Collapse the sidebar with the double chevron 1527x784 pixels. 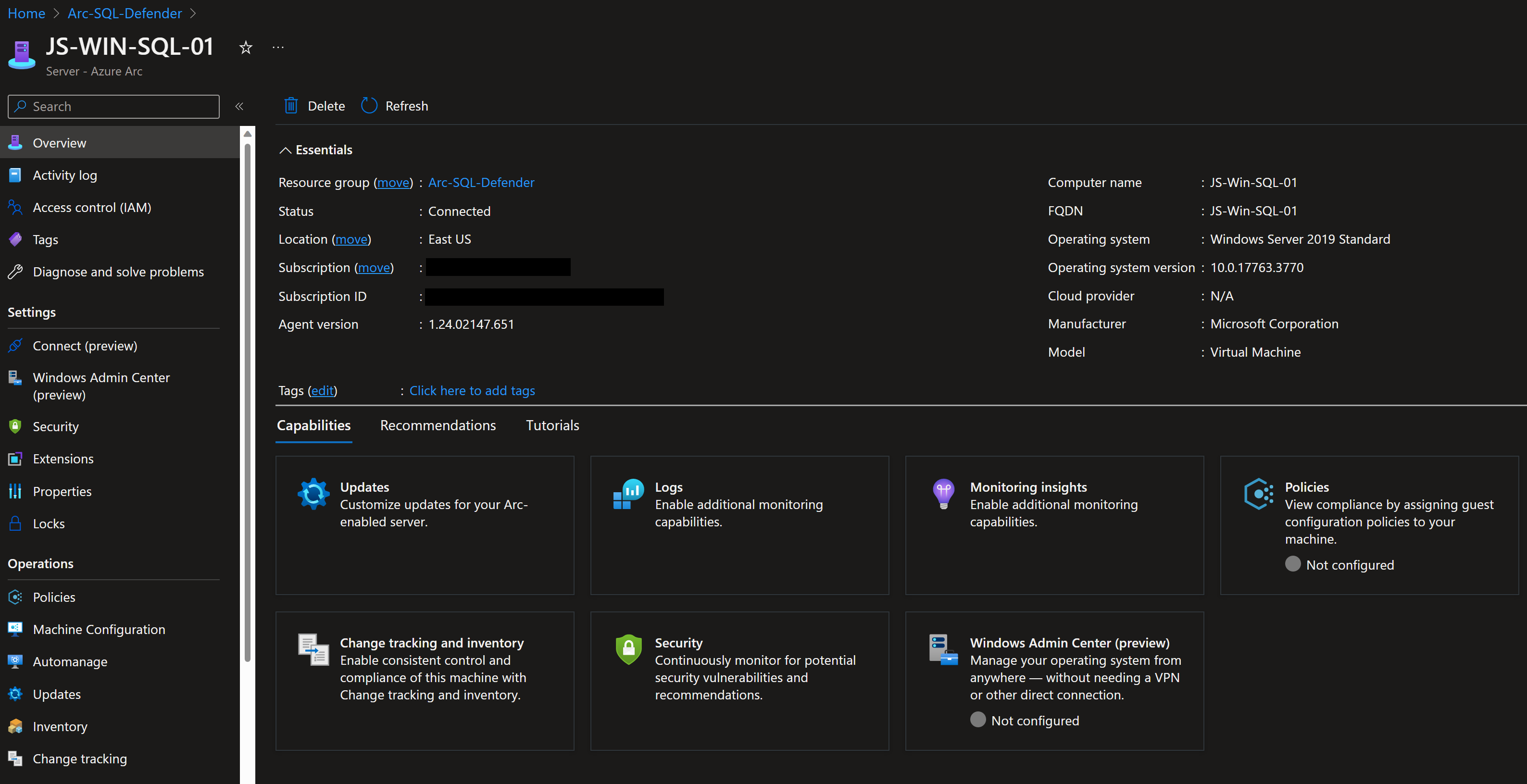pyautogui.click(x=239, y=107)
